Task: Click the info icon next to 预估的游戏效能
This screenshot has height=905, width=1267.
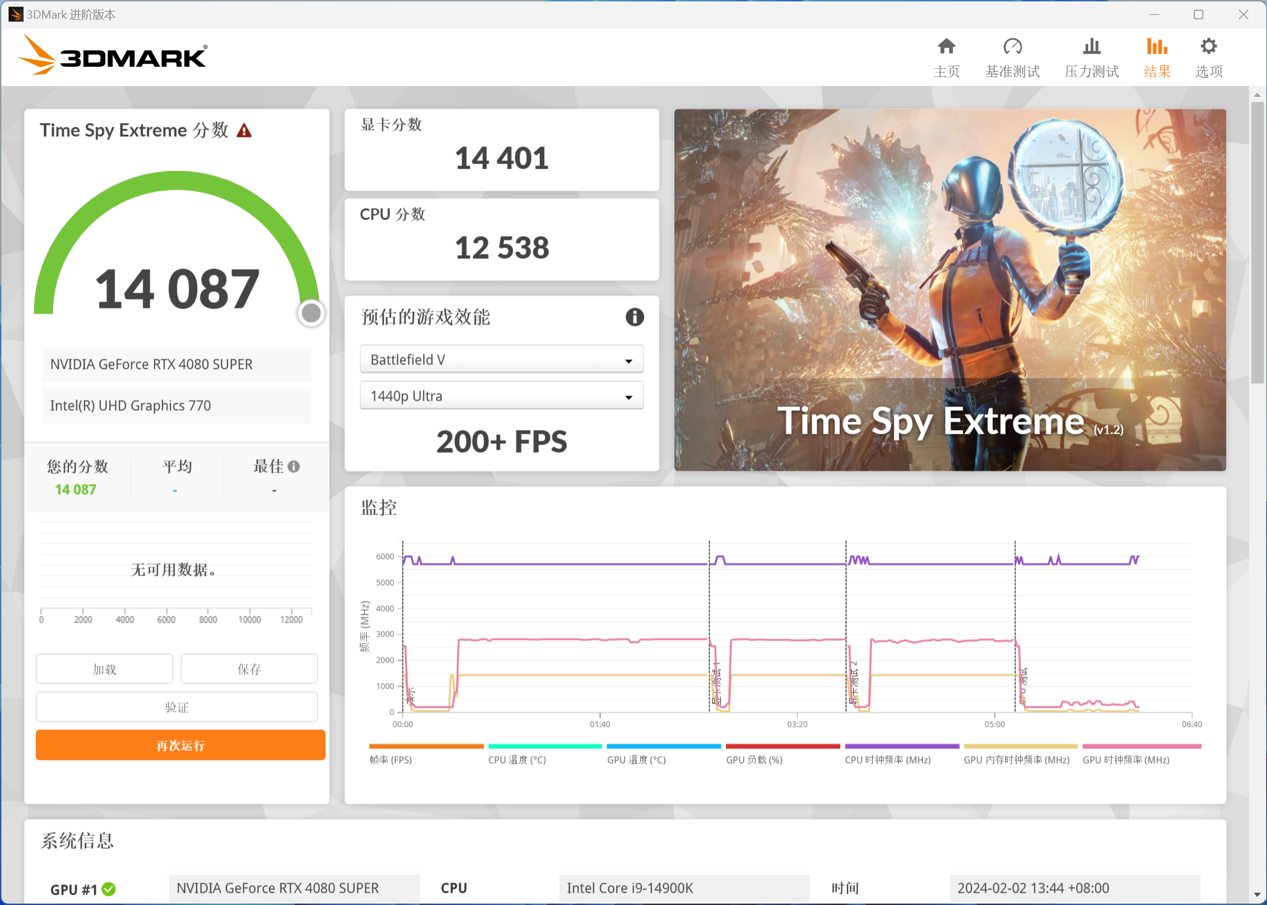Action: pyautogui.click(x=634, y=317)
